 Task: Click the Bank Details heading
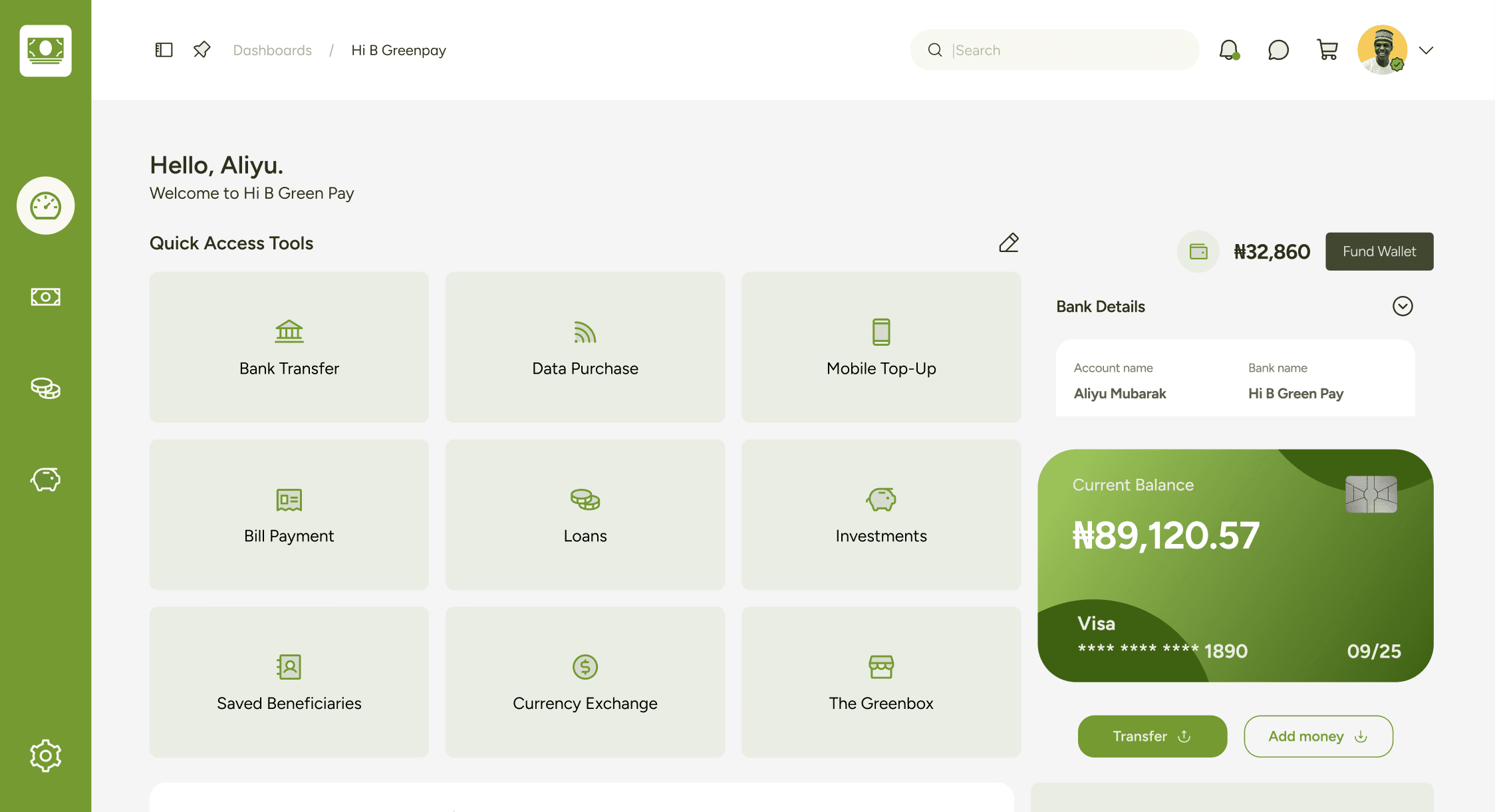click(1101, 307)
